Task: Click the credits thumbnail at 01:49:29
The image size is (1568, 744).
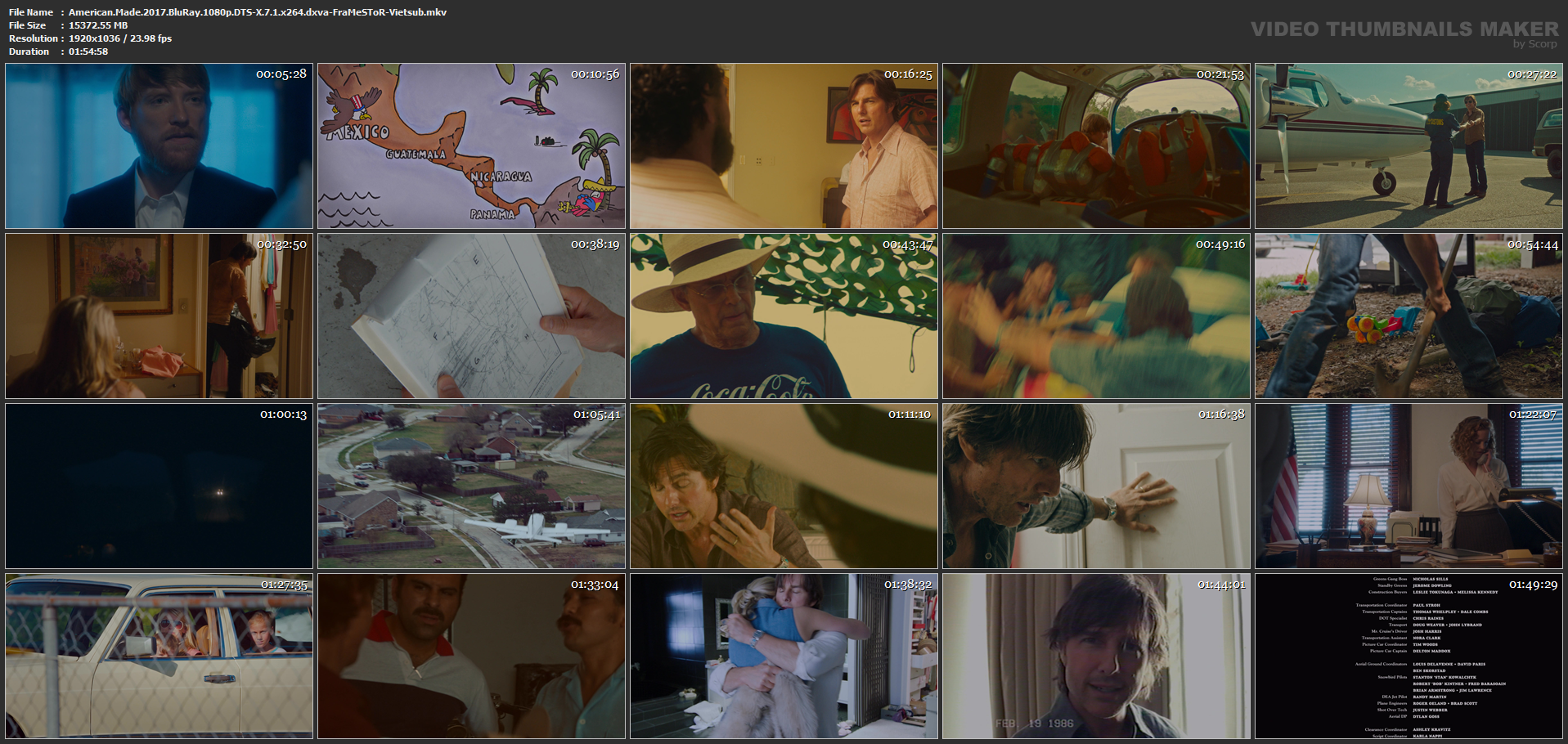Action: [1409, 657]
